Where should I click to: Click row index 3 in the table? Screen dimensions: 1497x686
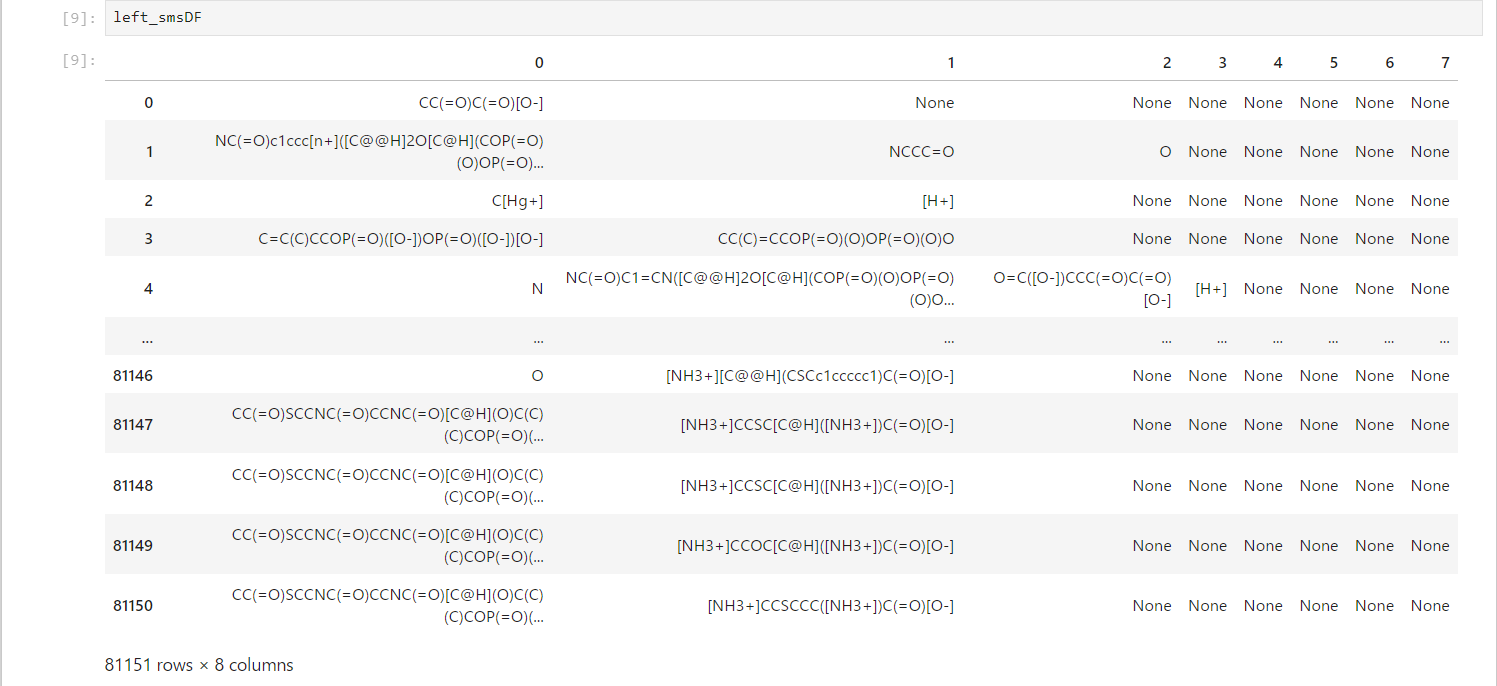(149, 239)
